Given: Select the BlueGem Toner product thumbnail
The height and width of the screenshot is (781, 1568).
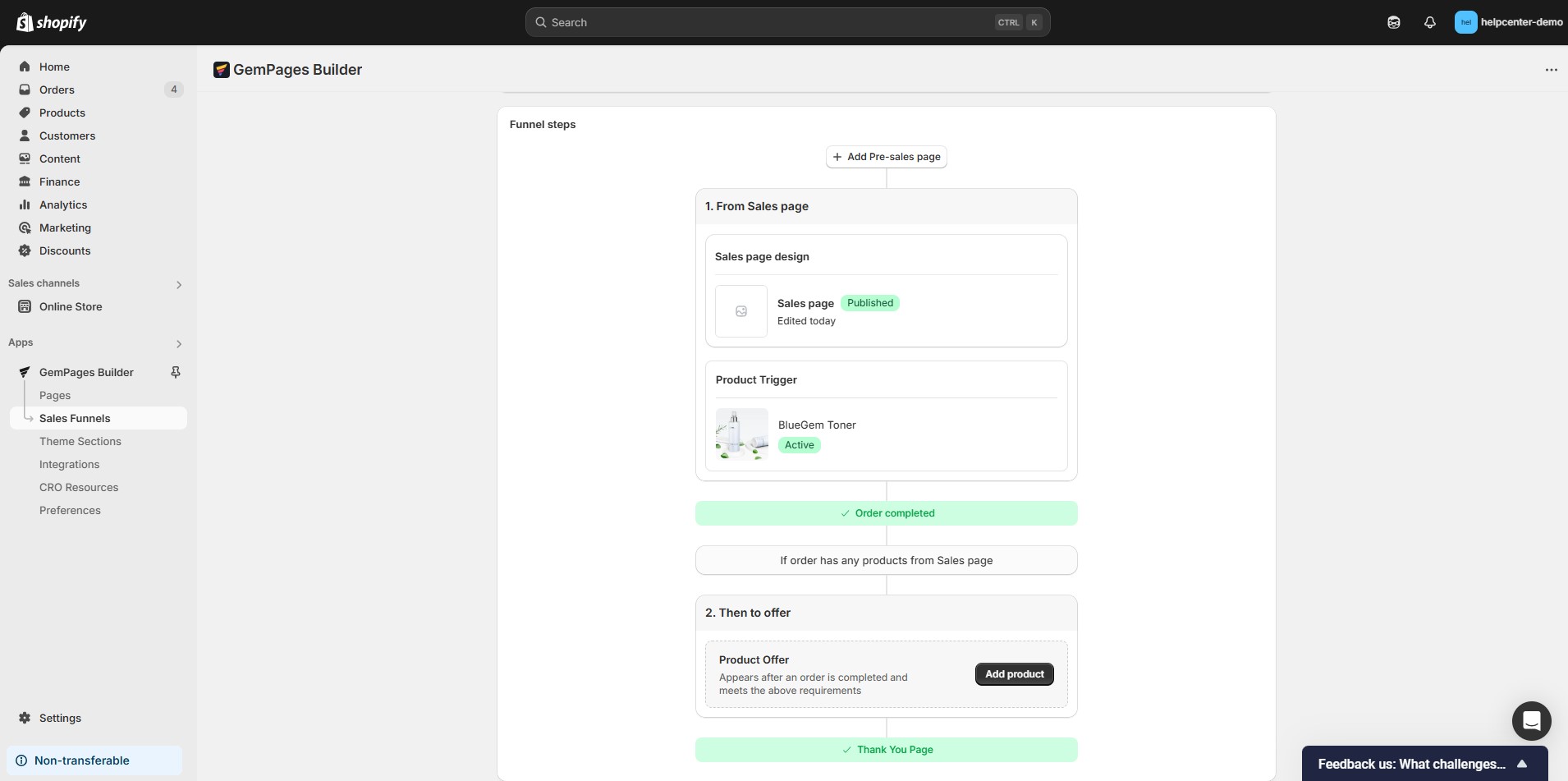Looking at the screenshot, I should (x=741, y=434).
